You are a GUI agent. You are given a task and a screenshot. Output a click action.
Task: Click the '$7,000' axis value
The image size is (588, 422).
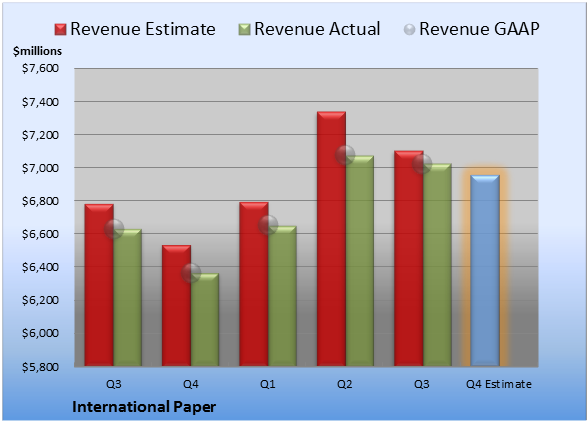coord(40,168)
